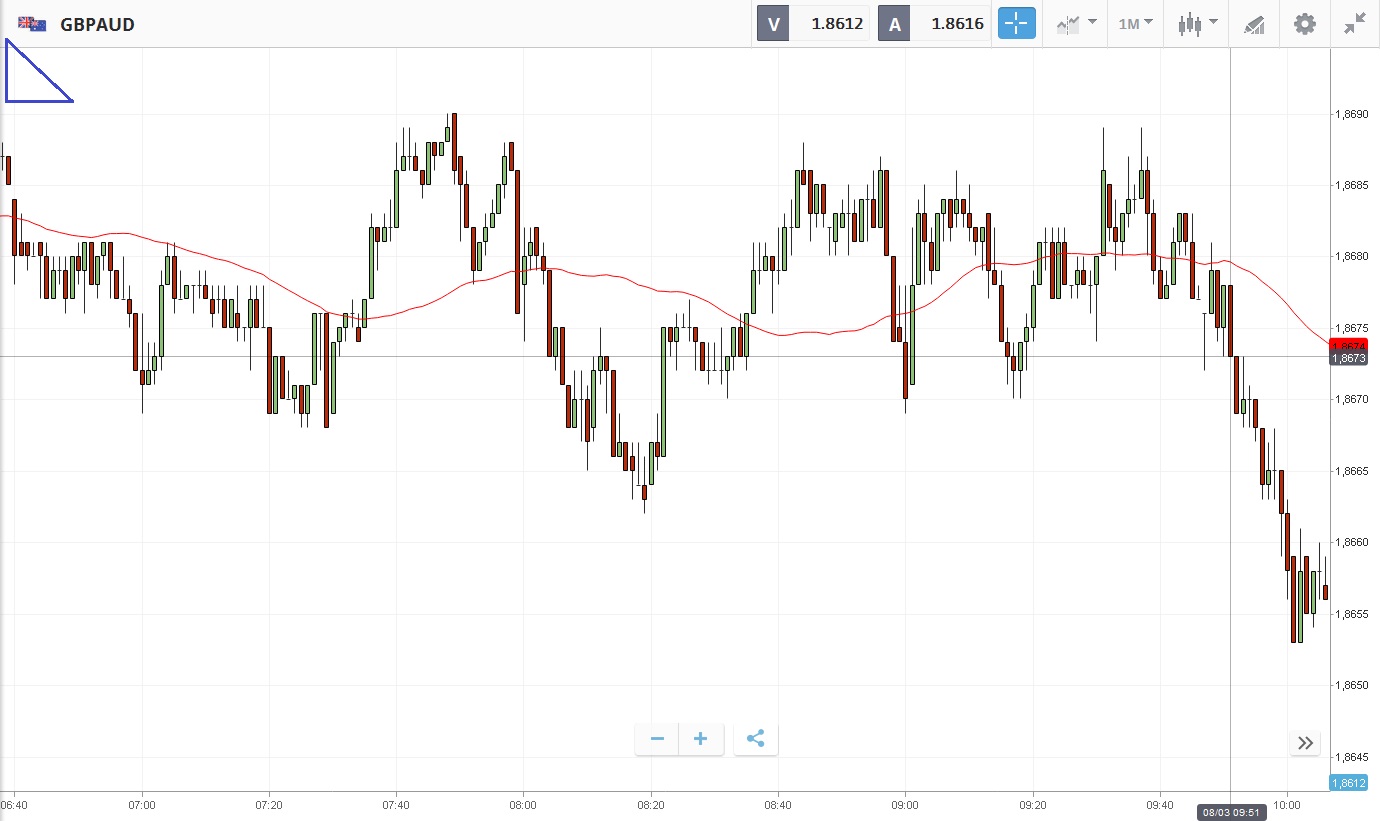1380x821 pixels.
Task: Click the red 1,8674 moving average label
Action: tap(1347, 345)
